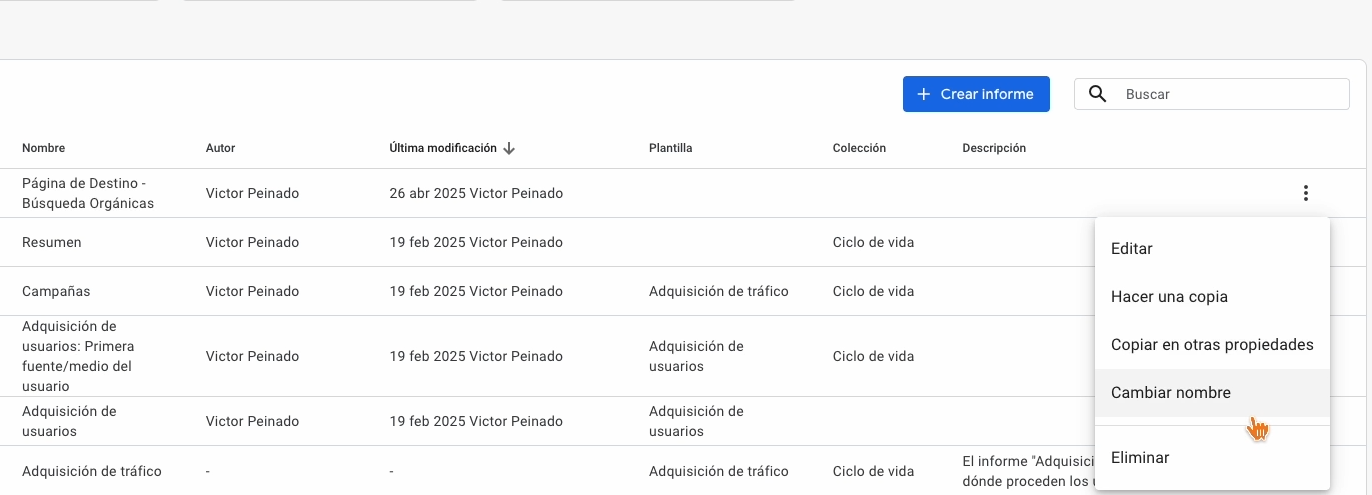Open the Resumen report row
Screen dimensions: 1372x495
coord(52,242)
